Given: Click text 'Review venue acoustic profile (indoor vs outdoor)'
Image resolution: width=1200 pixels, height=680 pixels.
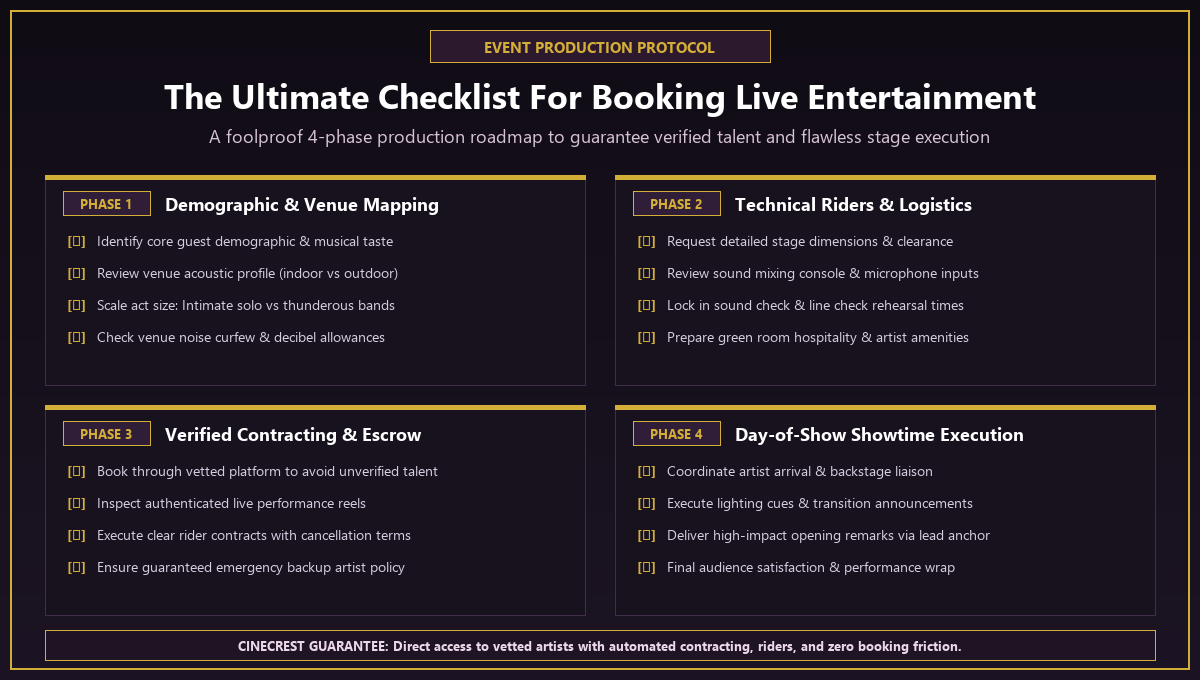Looking at the screenshot, I should tap(247, 274).
